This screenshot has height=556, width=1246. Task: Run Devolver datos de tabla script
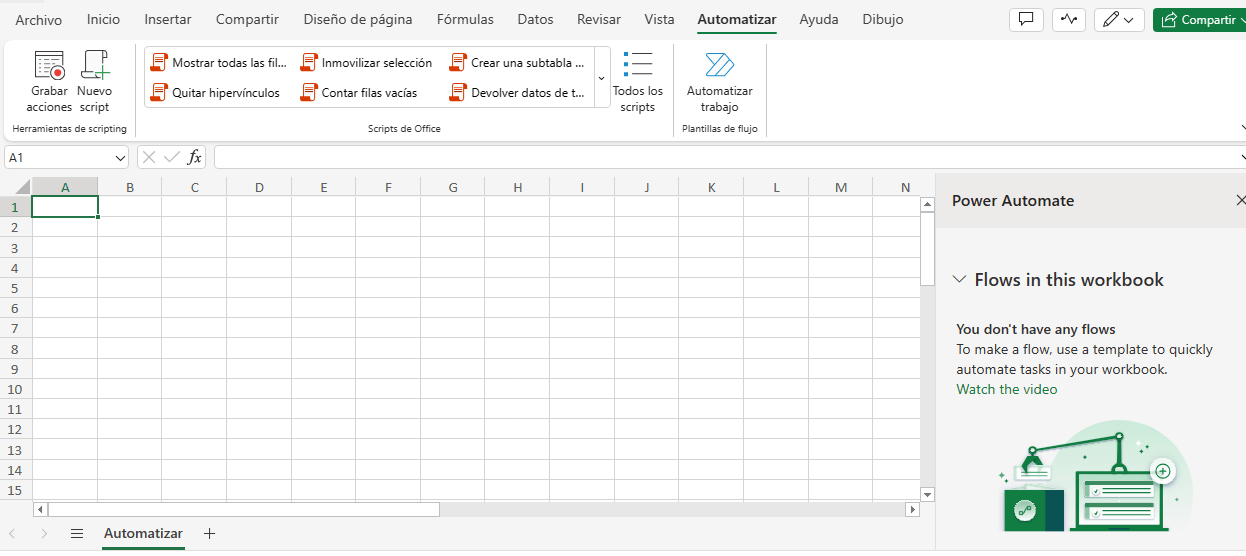[x=517, y=93]
